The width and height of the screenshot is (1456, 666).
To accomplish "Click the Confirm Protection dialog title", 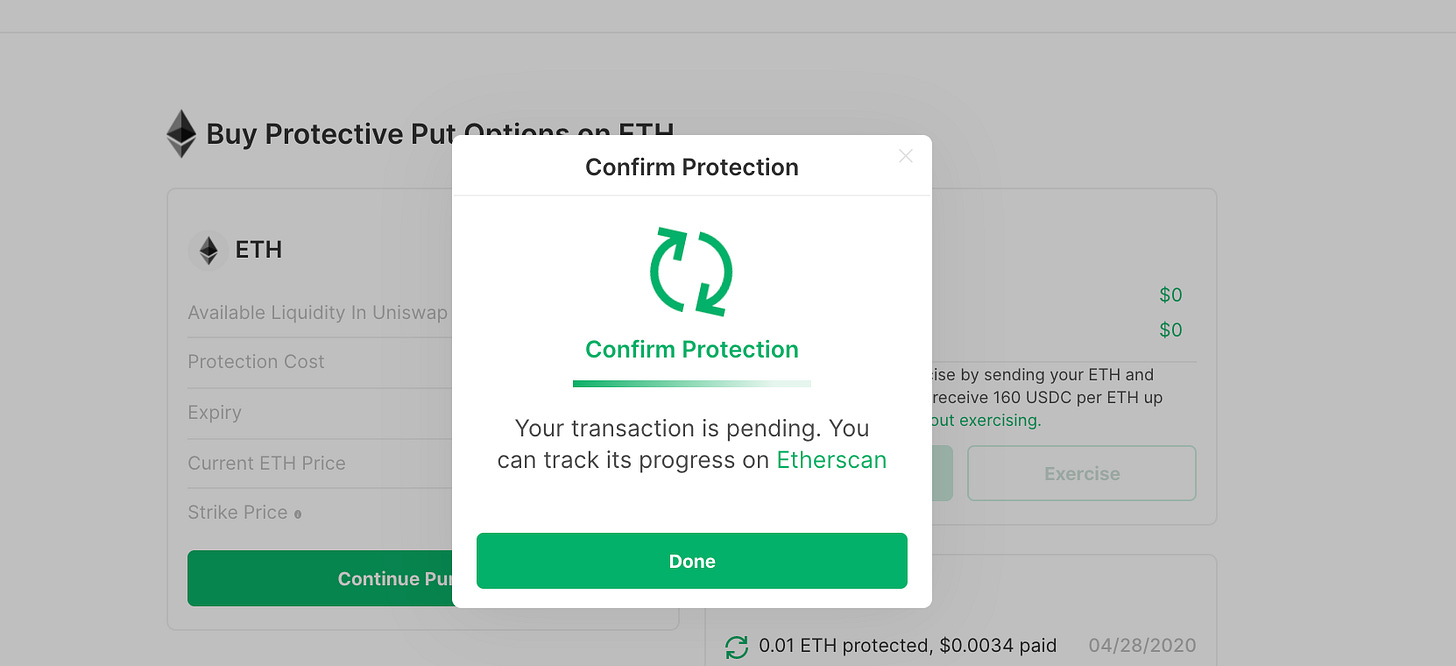I will point(692,167).
